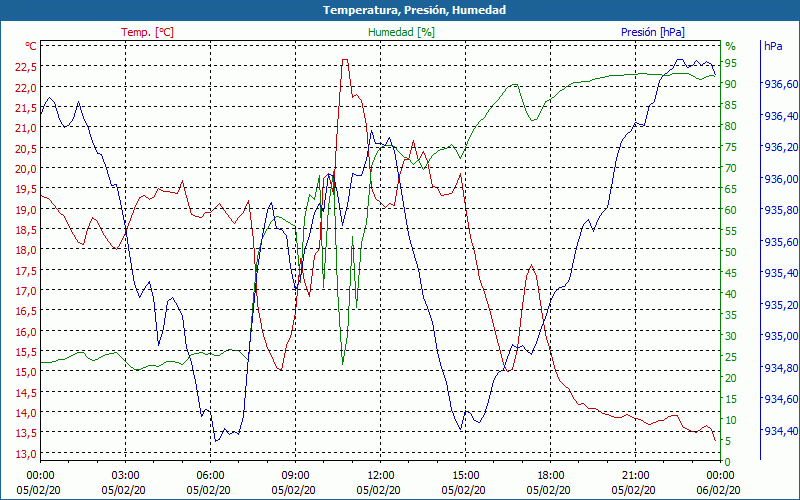Click temperature axis value '21,5'
Viewport: 800px width, 500px height.
pyautogui.click(x=27, y=107)
